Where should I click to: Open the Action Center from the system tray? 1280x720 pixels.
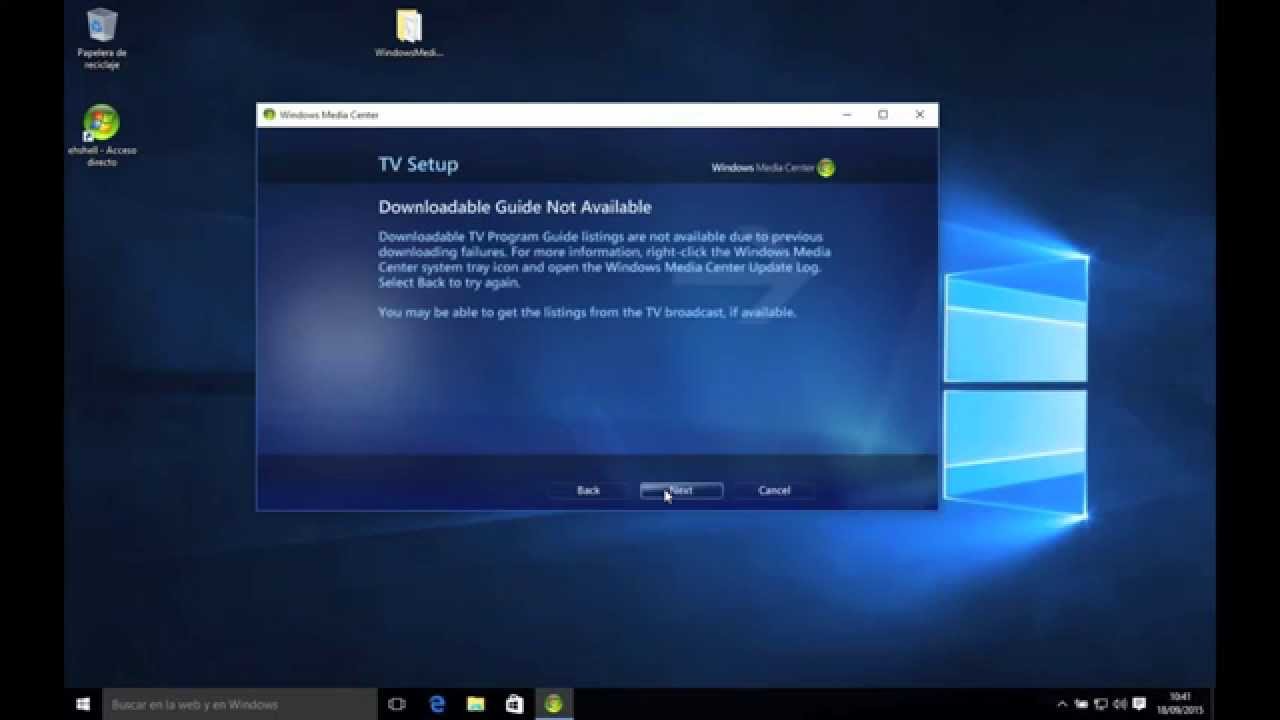(1138, 704)
